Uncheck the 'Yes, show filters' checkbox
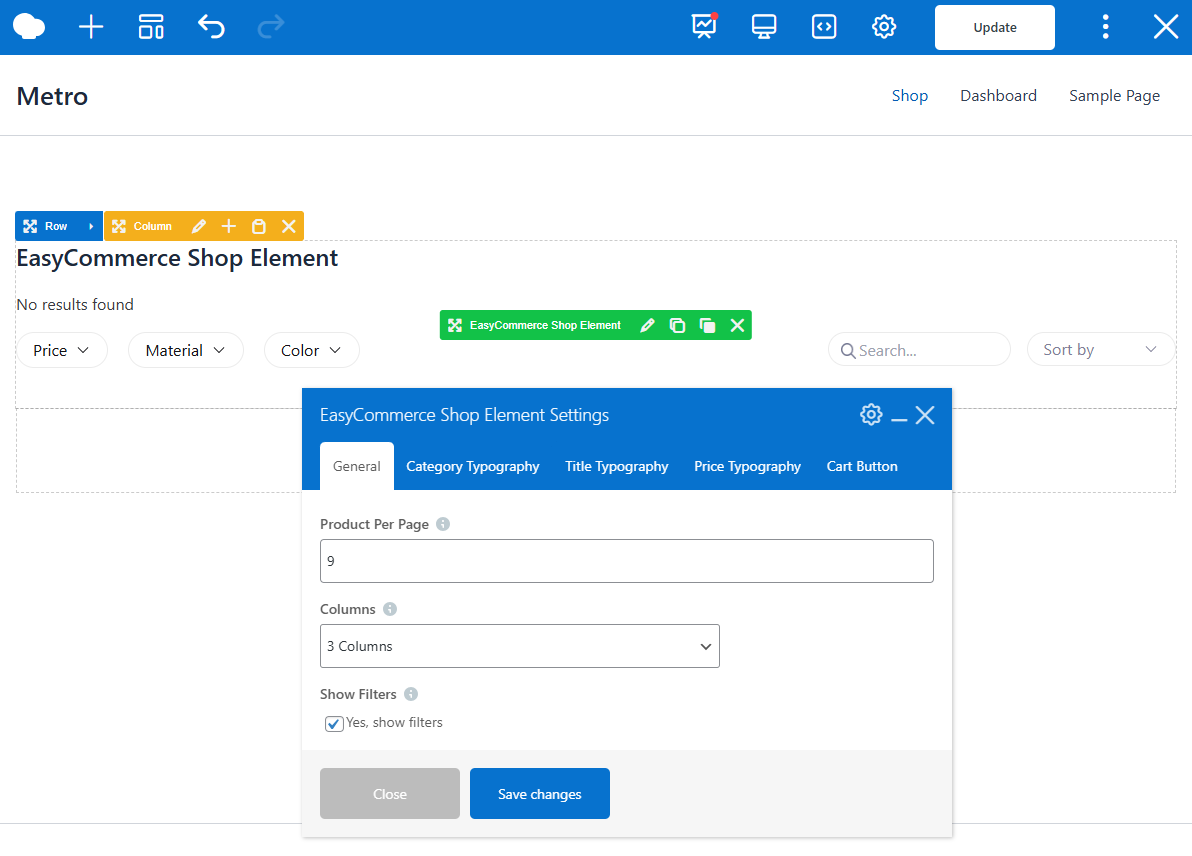The height and width of the screenshot is (856, 1192). [x=335, y=724]
